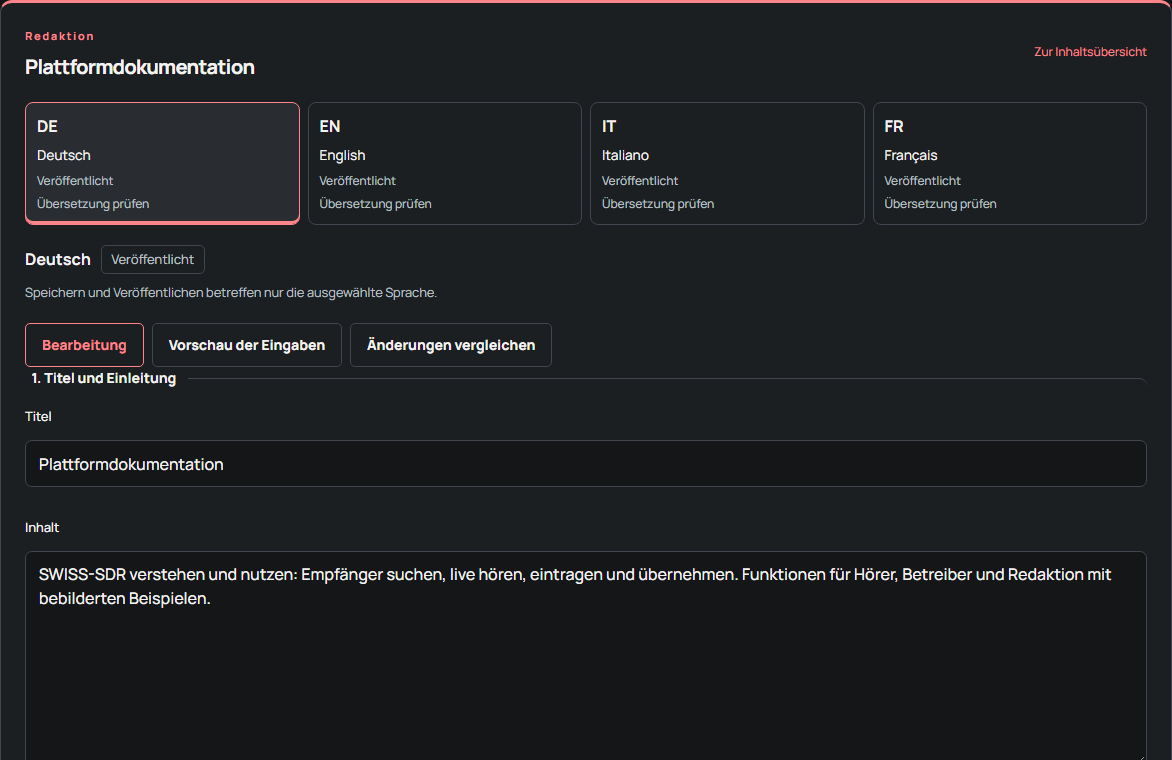This screenshot has width=1172, height=760.
Task: Click the Inhalt field label
Action: (42, 528)
